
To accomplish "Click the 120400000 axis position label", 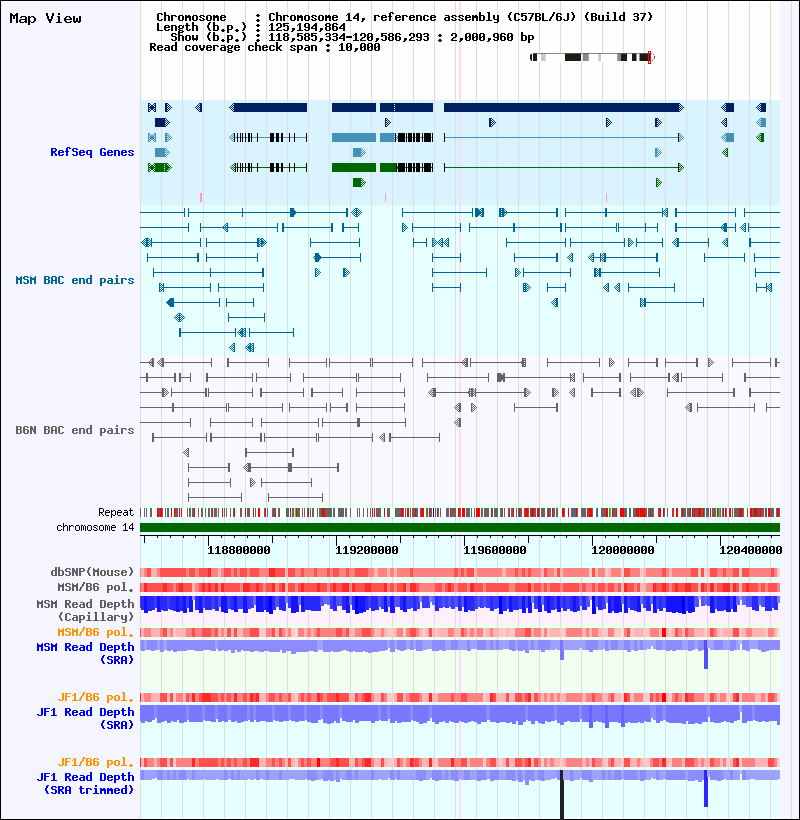I will [x=750, y=550].
